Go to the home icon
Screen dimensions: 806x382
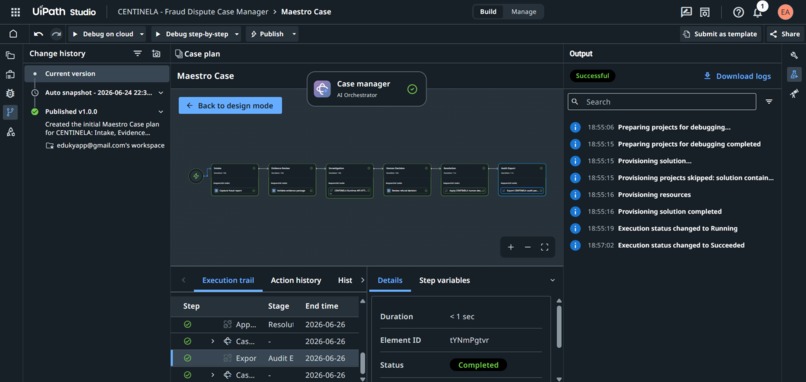point(13,34)
